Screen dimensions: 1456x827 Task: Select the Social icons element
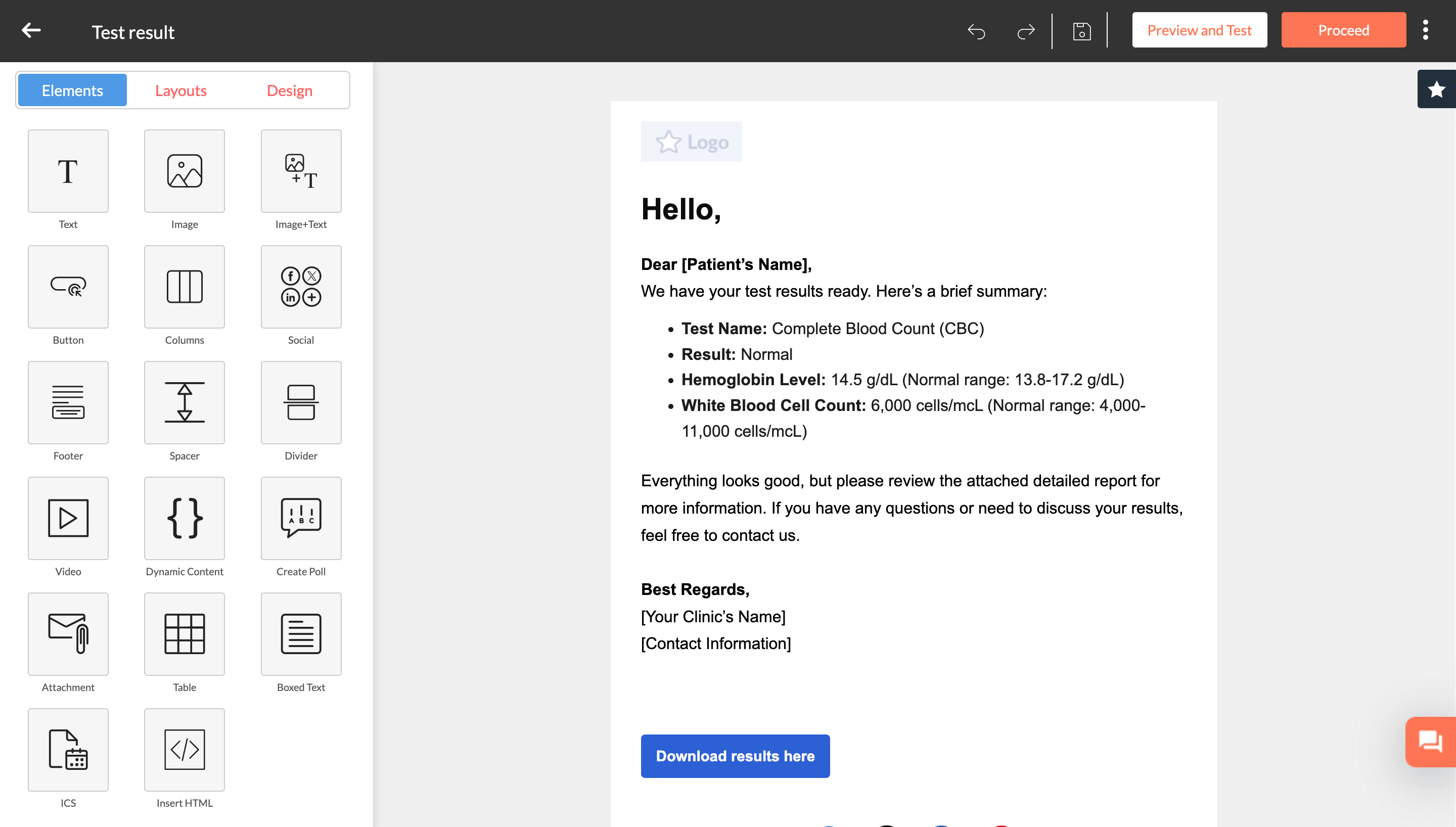tap(300, 287)
